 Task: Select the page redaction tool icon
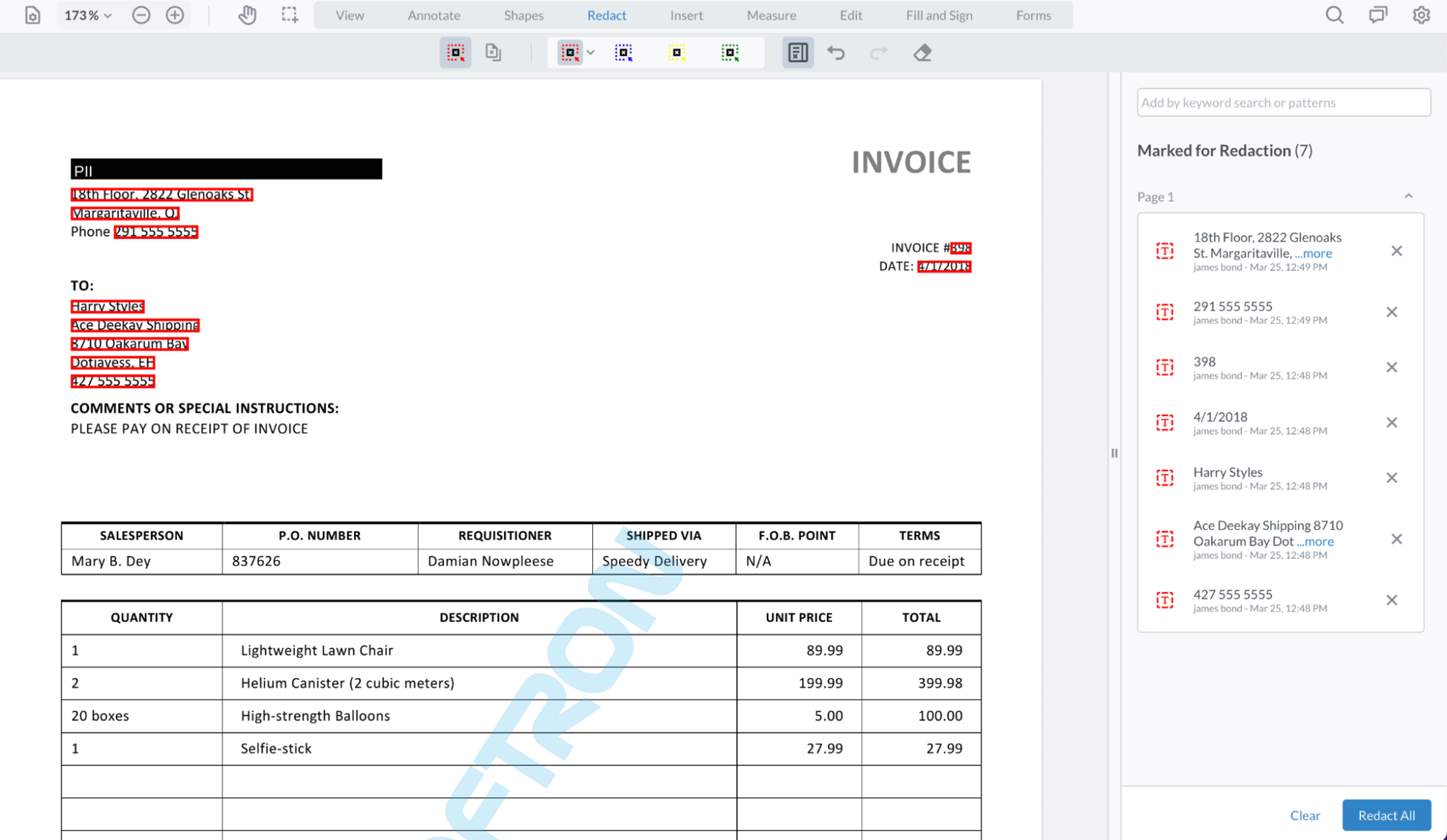click(x=493, y=53)
